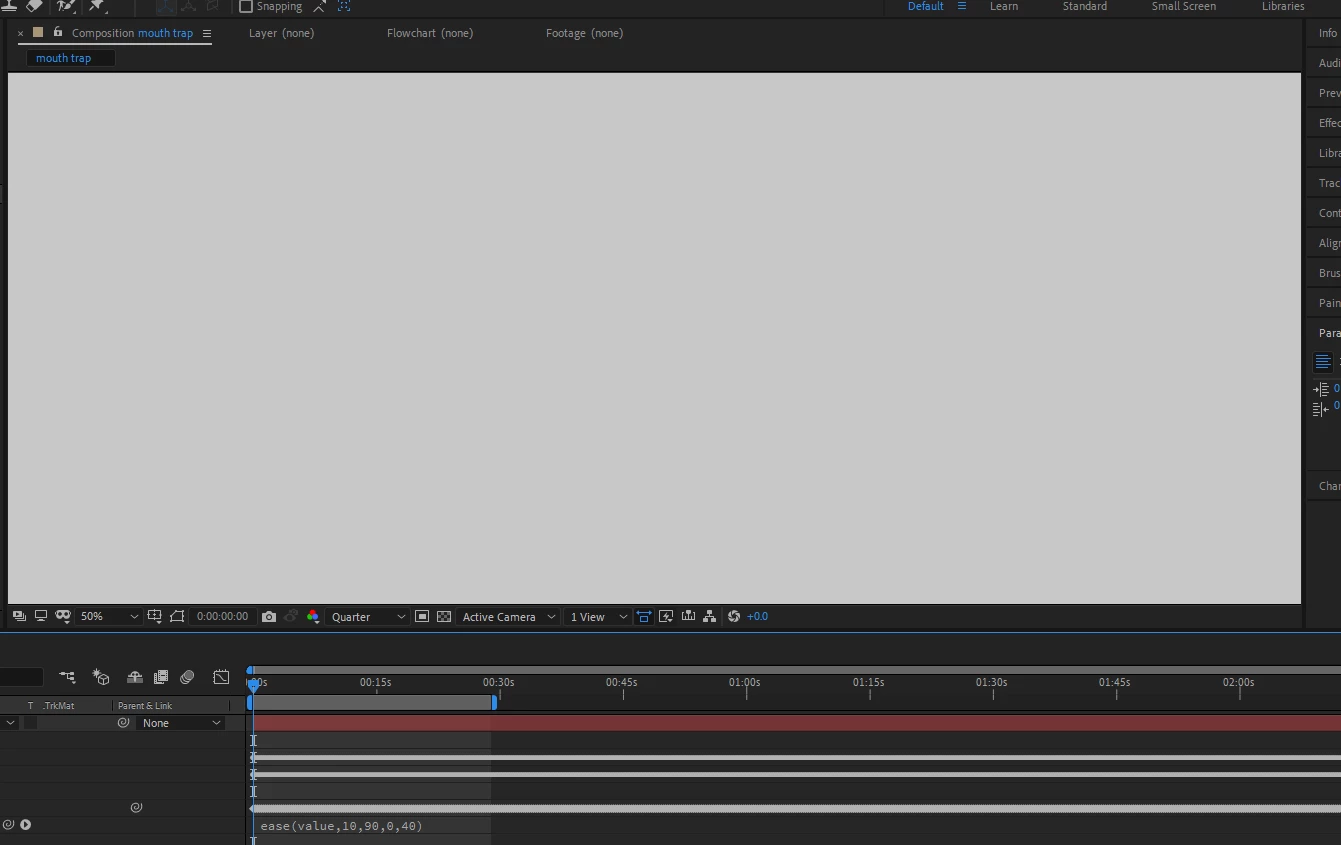Open the expression language menu play icon
This screenshot has height=845, width=1341.
(26, 825)
